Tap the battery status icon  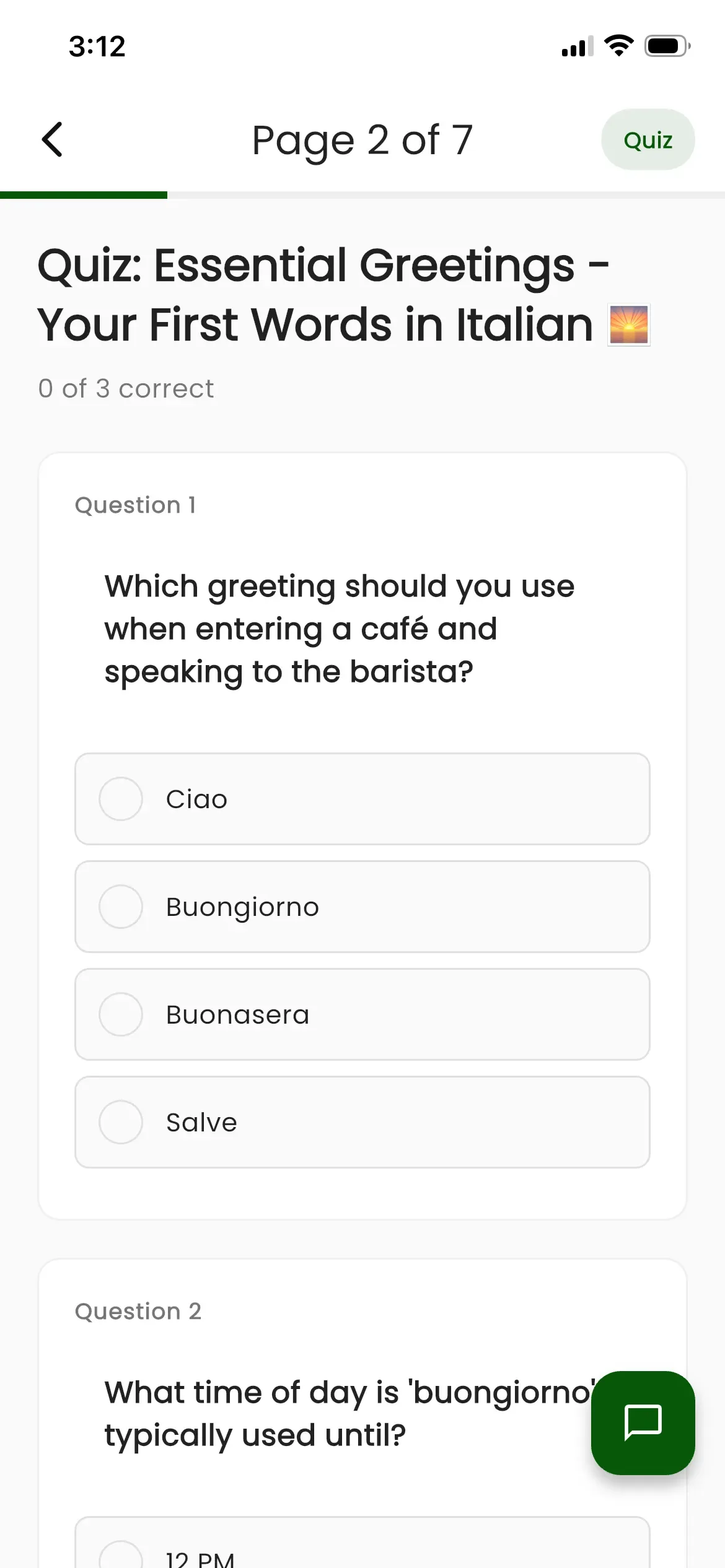coord(667,46)
